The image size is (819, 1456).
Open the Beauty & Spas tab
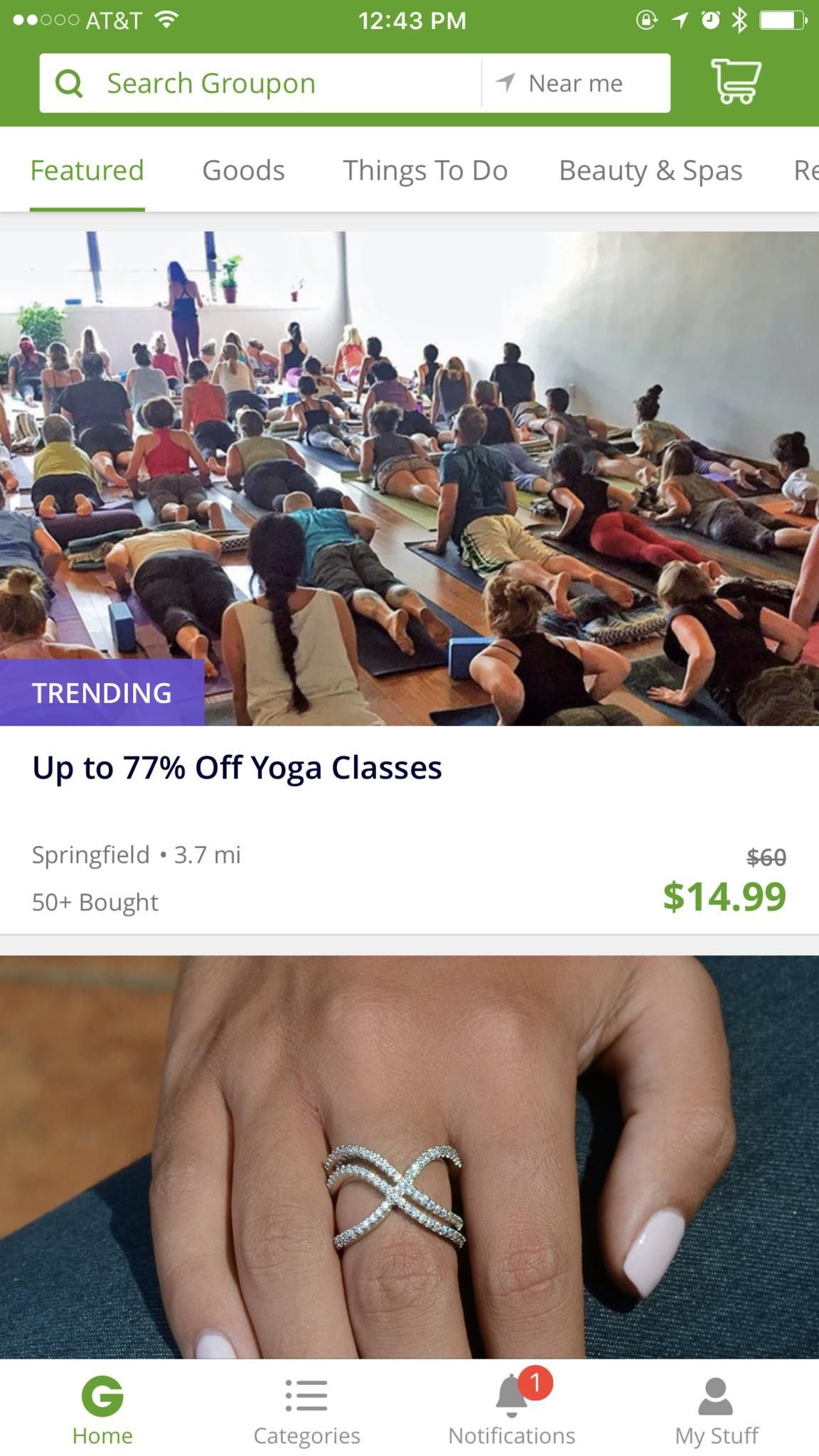(651, 171)
